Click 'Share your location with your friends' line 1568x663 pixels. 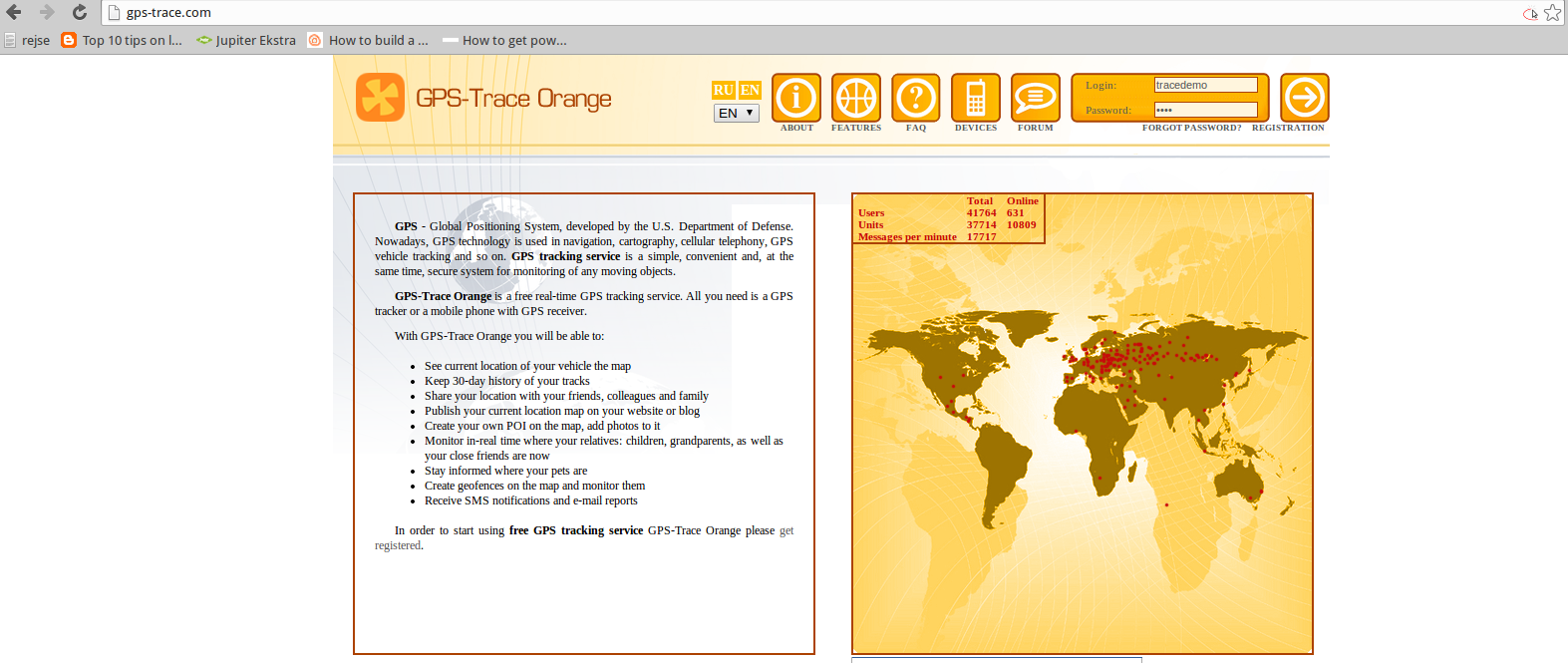tap(566, 396)
